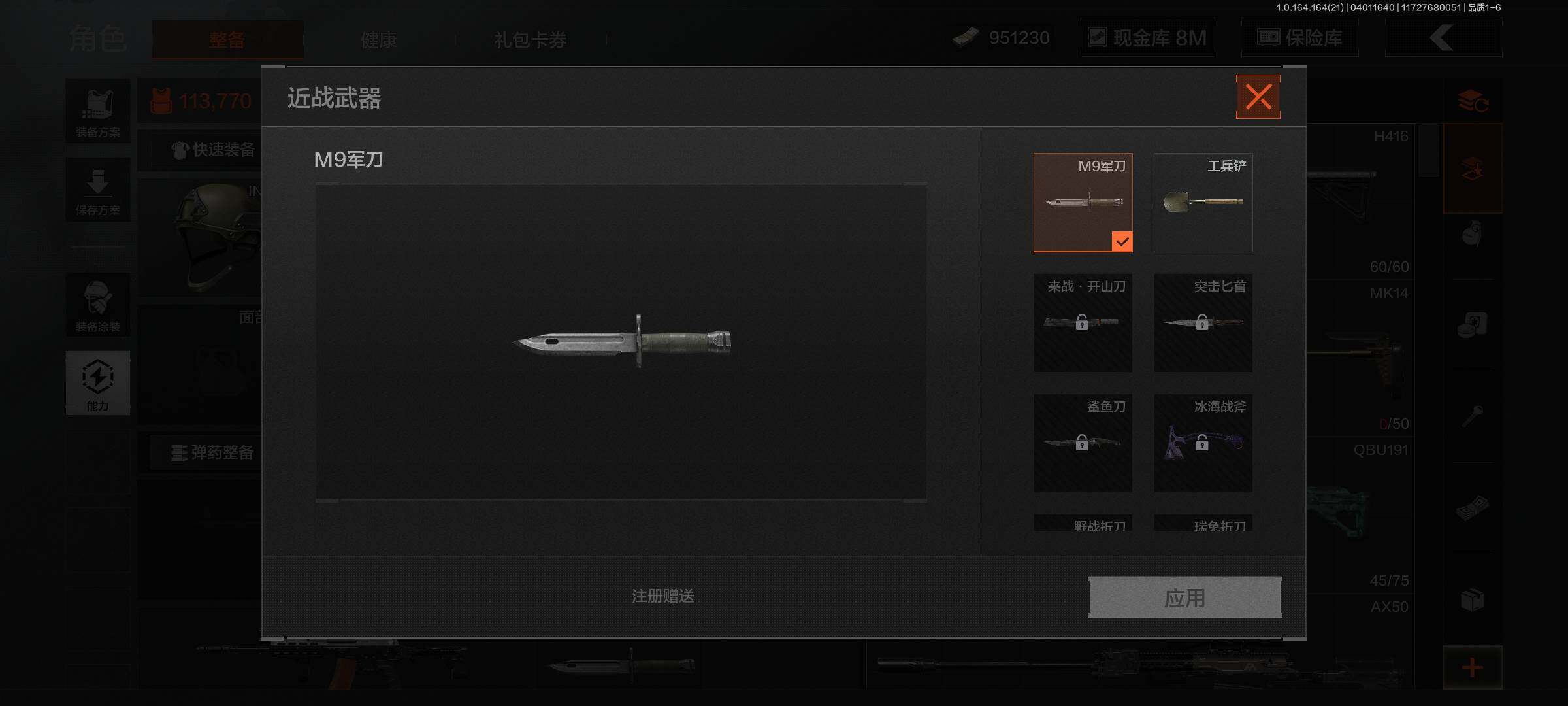
Task: Open the 现金库 8M button
Action: 1148,38
